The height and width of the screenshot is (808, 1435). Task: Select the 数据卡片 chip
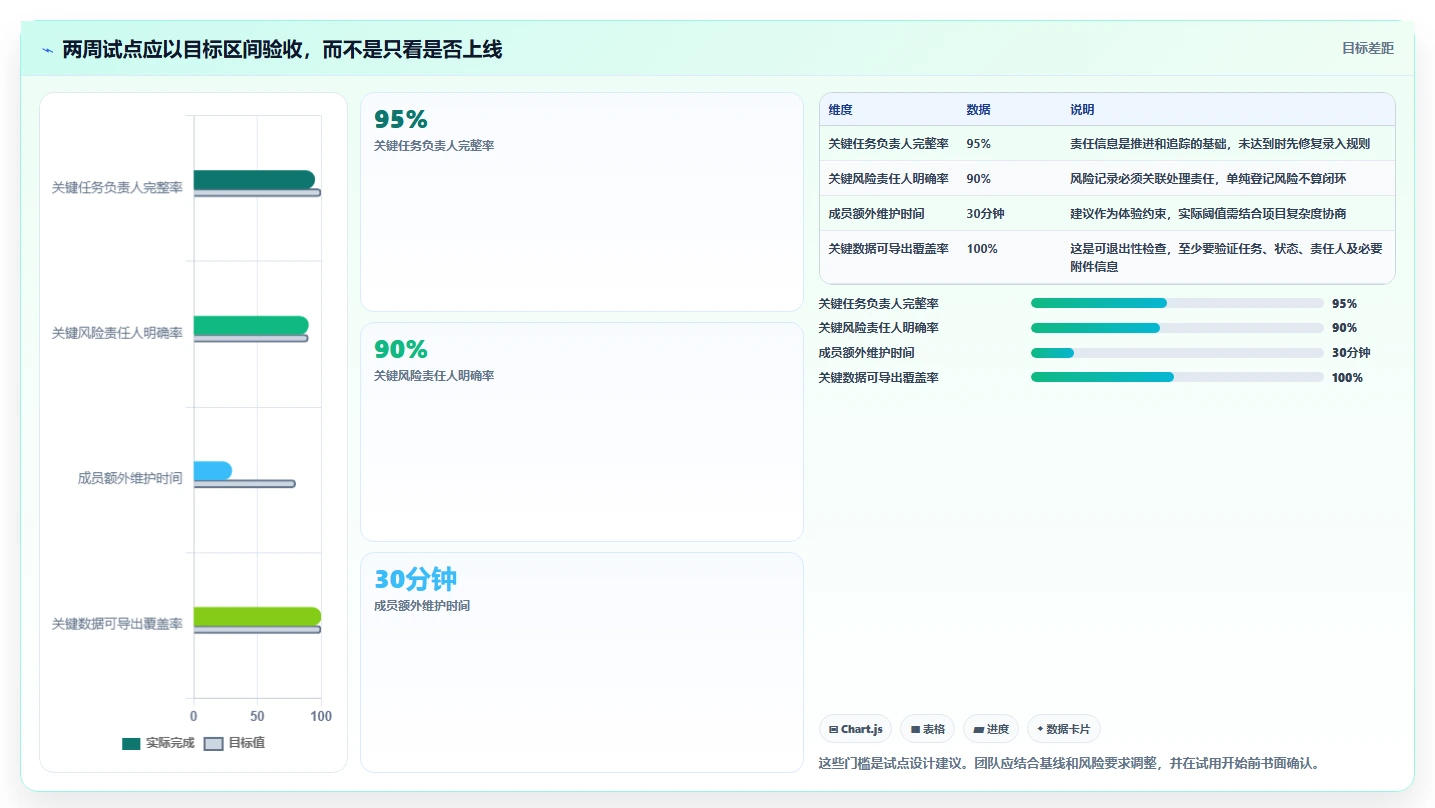[1063, 729]
